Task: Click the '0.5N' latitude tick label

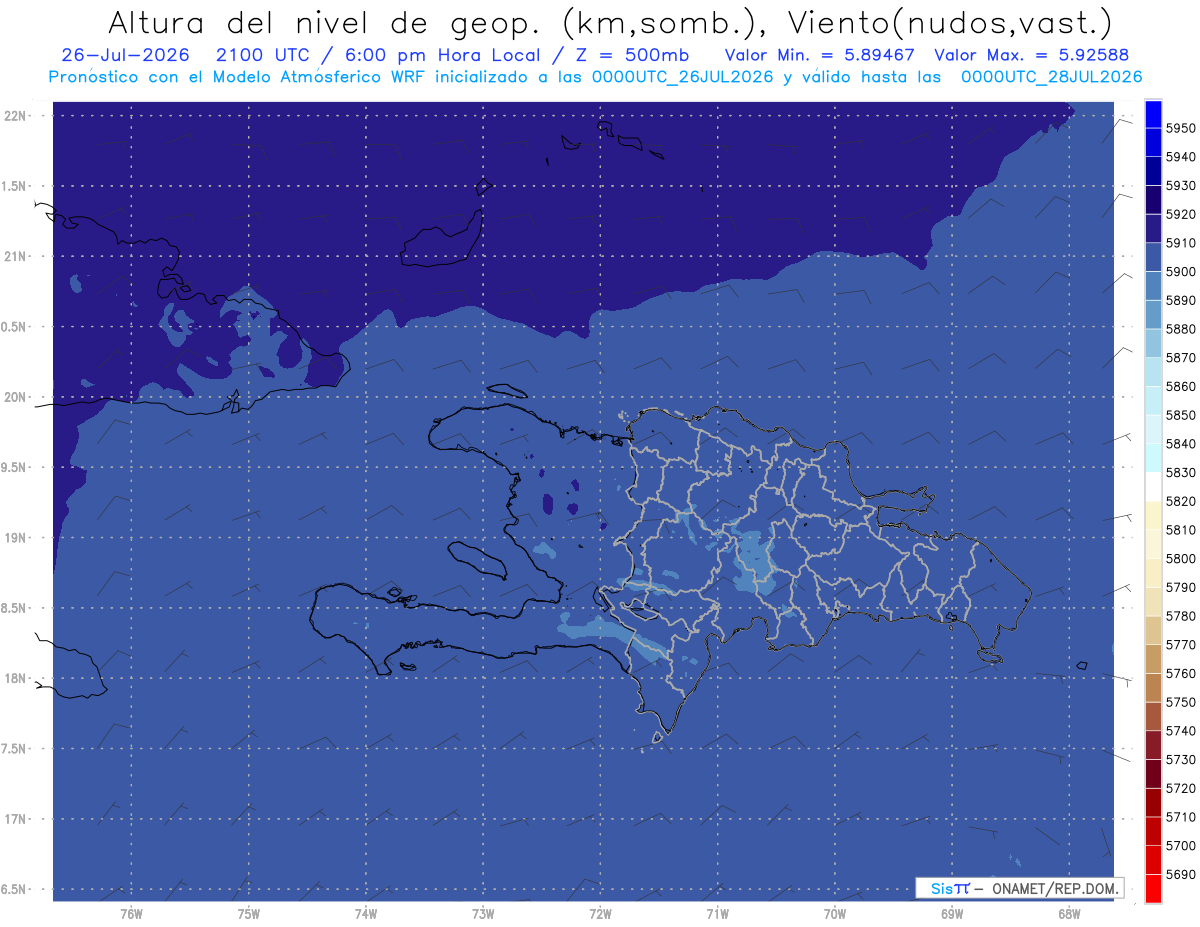Action: (15, 327)
